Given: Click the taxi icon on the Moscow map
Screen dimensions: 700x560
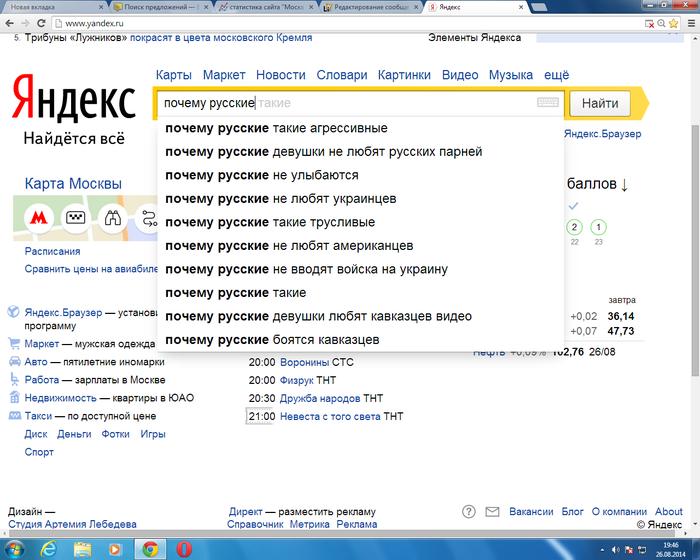Looking at the screenshot, I should click(x=75, y=218).
